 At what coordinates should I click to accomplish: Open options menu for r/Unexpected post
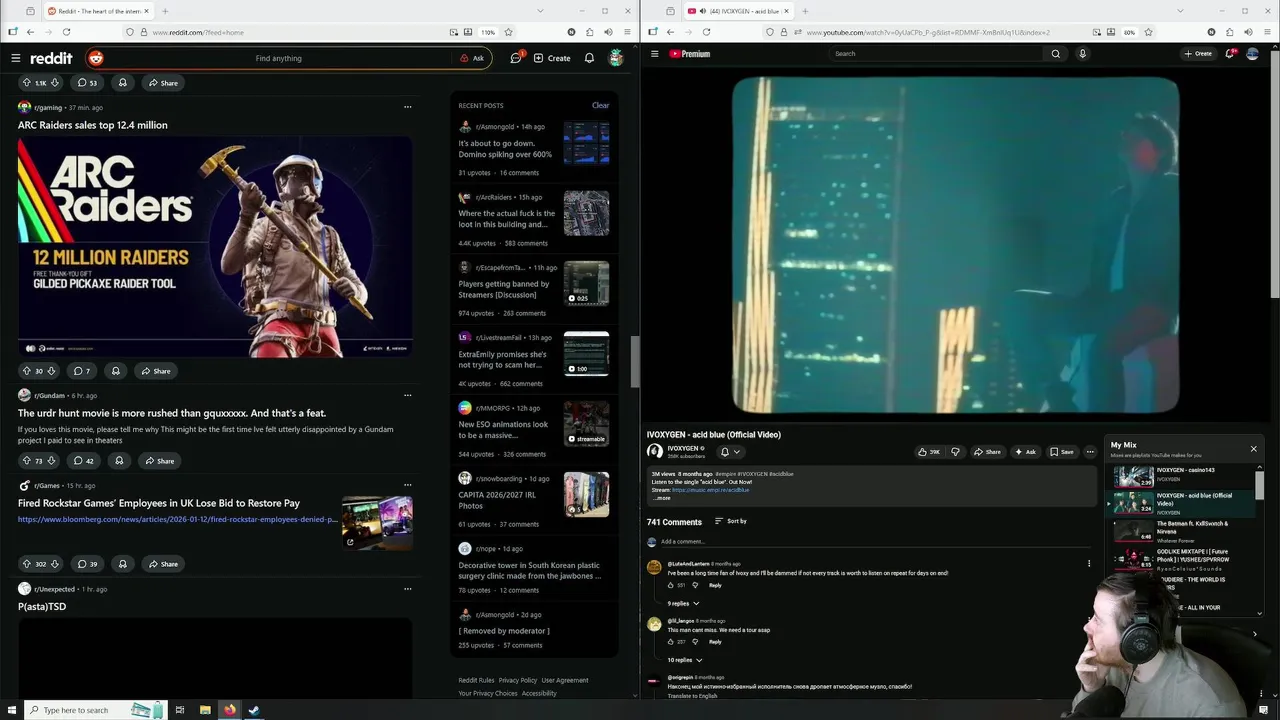tap(407, 589)
